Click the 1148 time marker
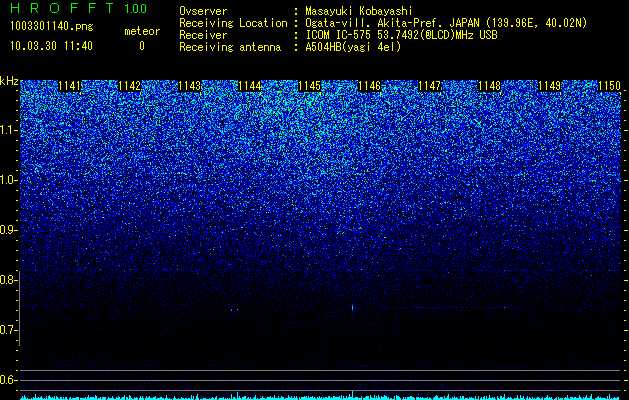This screenshot has width=629, height=400. pyautogui.click(x=489, y=86)
